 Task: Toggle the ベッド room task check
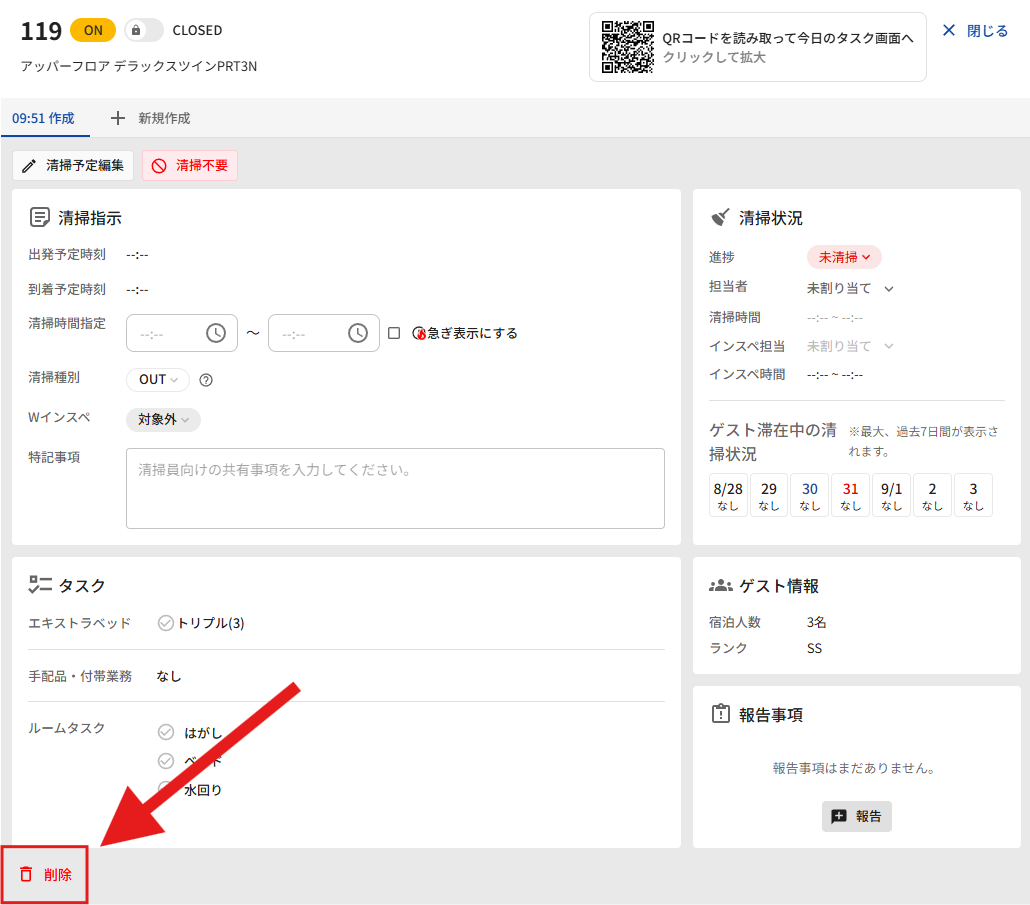(166, 761)
